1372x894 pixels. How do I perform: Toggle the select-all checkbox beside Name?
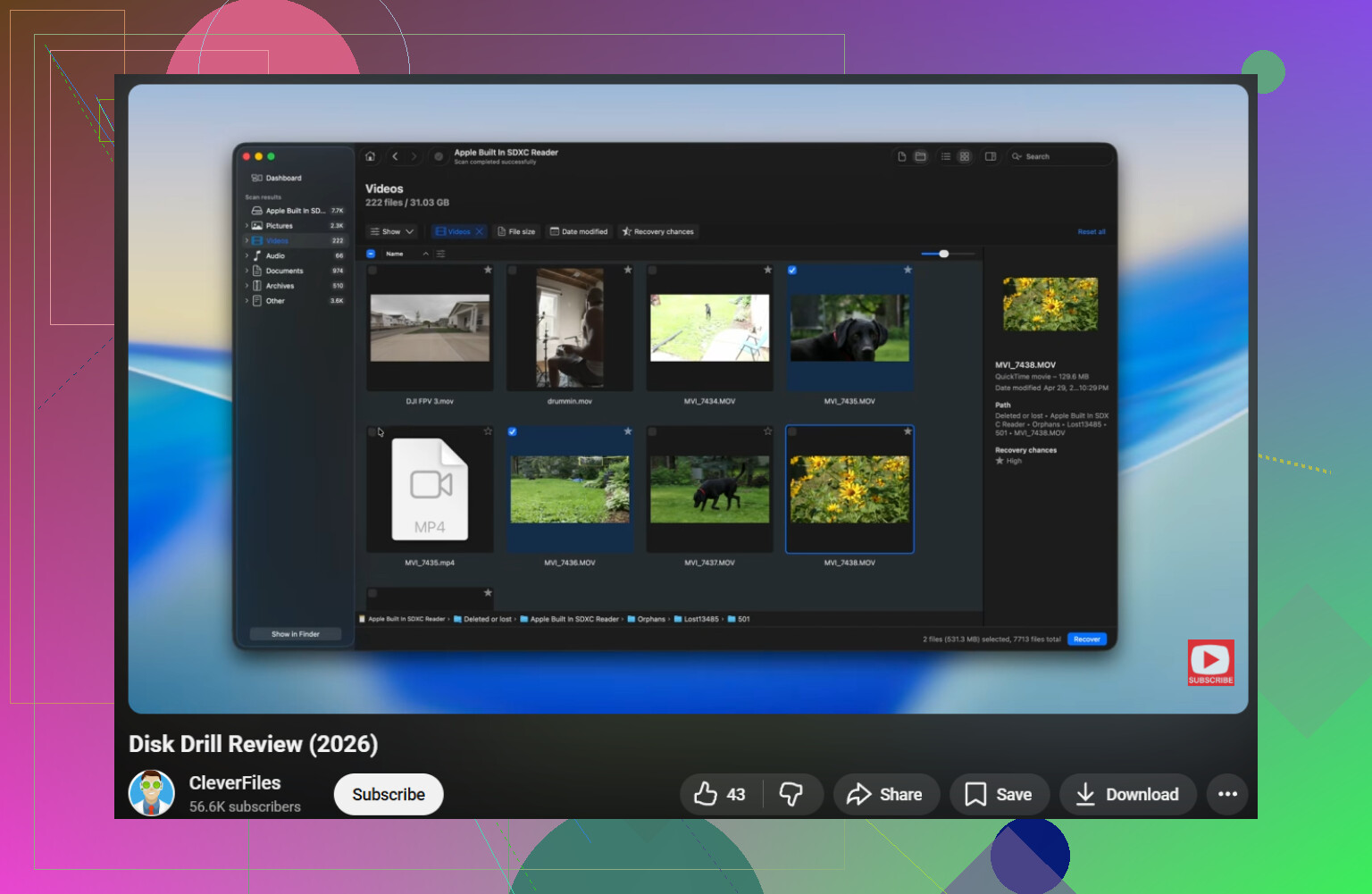click(371, 254)
